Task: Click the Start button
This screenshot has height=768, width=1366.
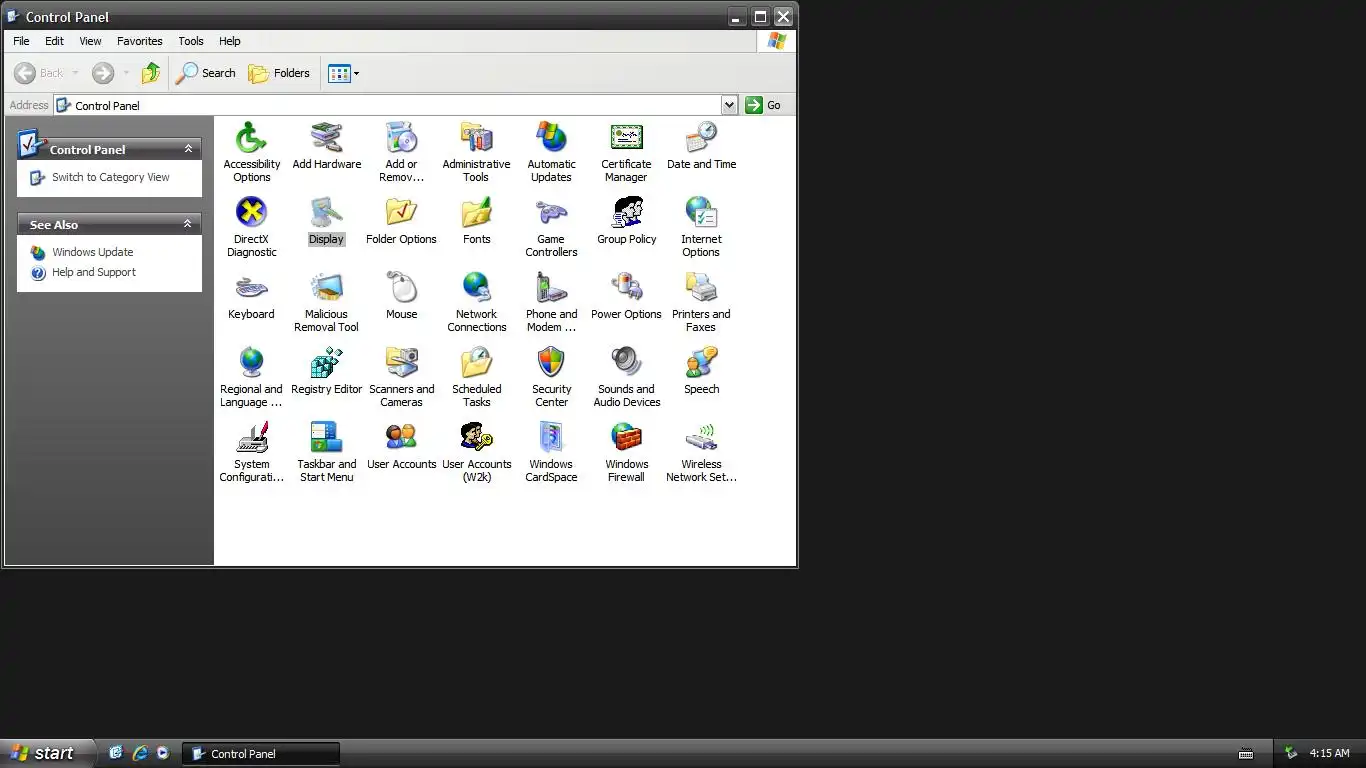Action: (46, 753)
